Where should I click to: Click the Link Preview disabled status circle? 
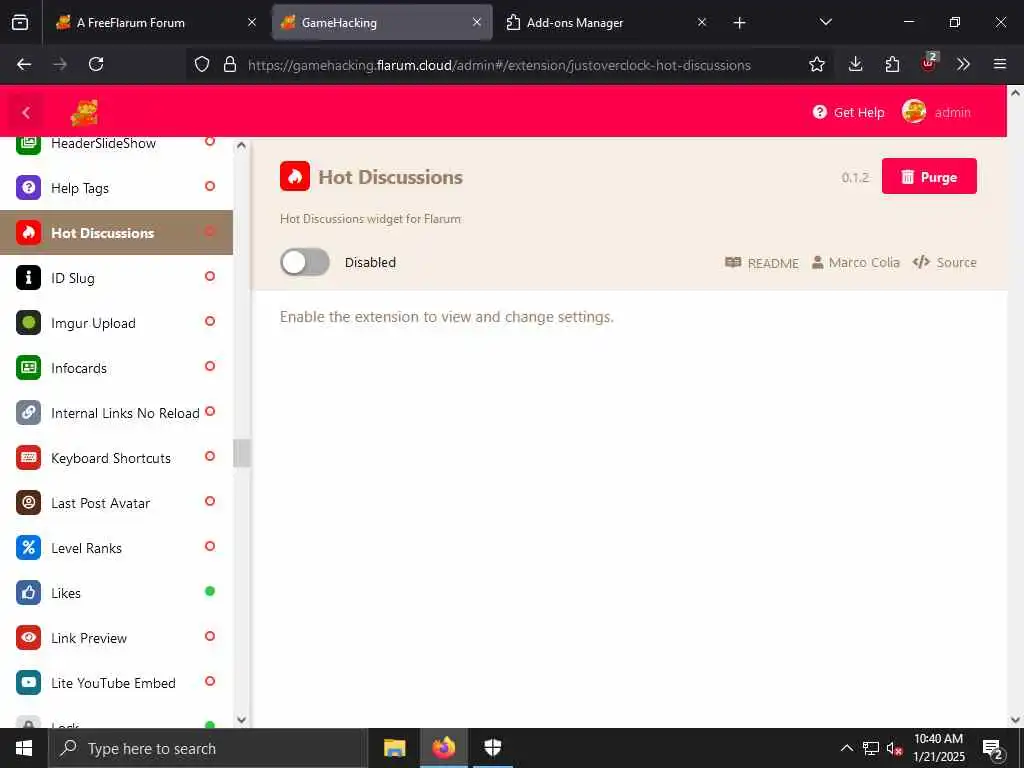click(210, 637)
